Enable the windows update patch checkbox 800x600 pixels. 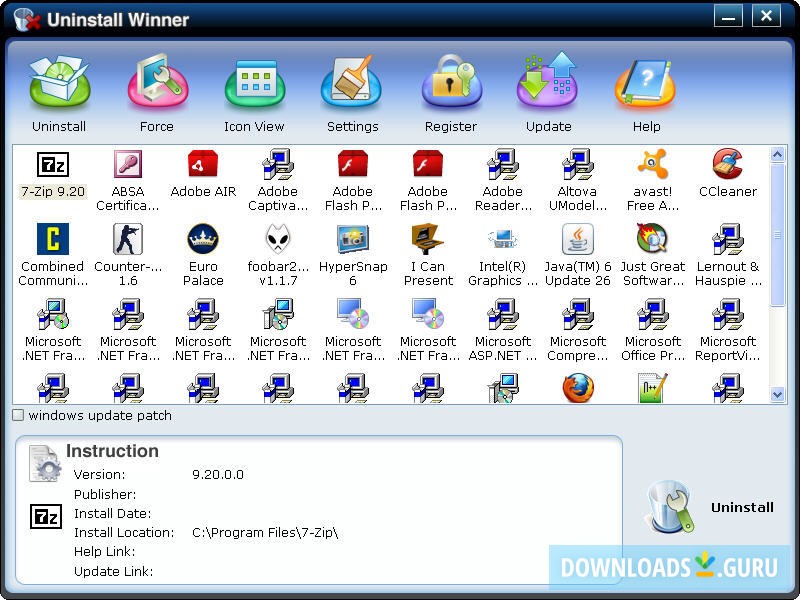coord(17,414)
